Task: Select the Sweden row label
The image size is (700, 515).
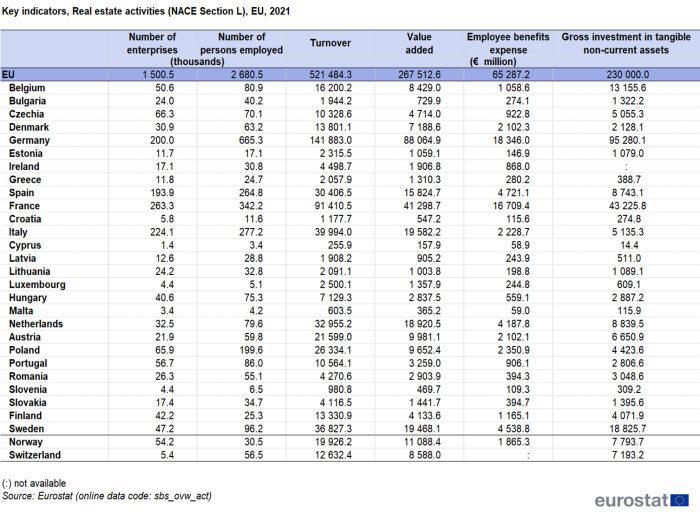Action: tap(26, 429)
